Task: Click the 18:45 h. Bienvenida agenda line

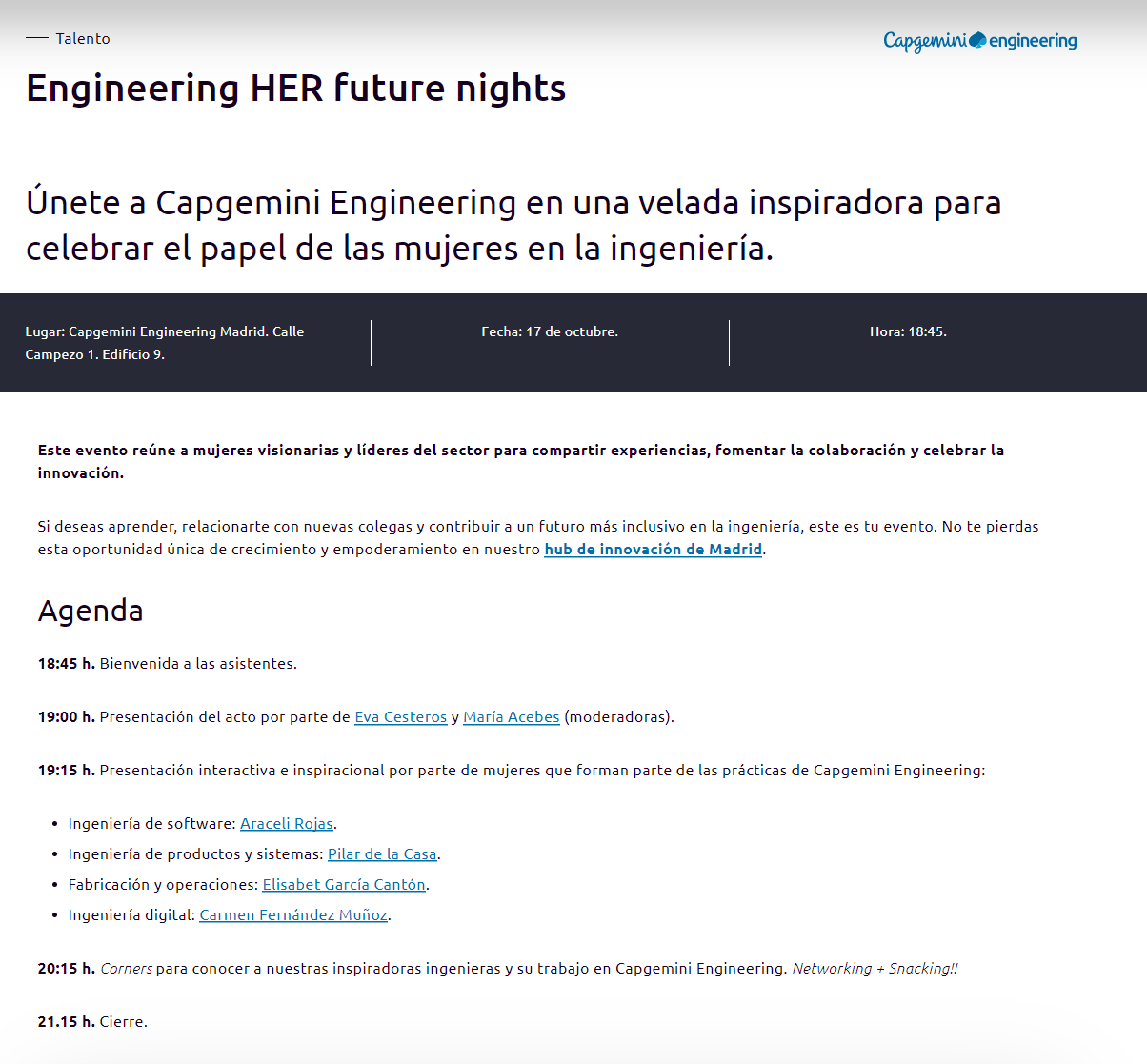Action: pyautogui.click(x=168, y=664)
